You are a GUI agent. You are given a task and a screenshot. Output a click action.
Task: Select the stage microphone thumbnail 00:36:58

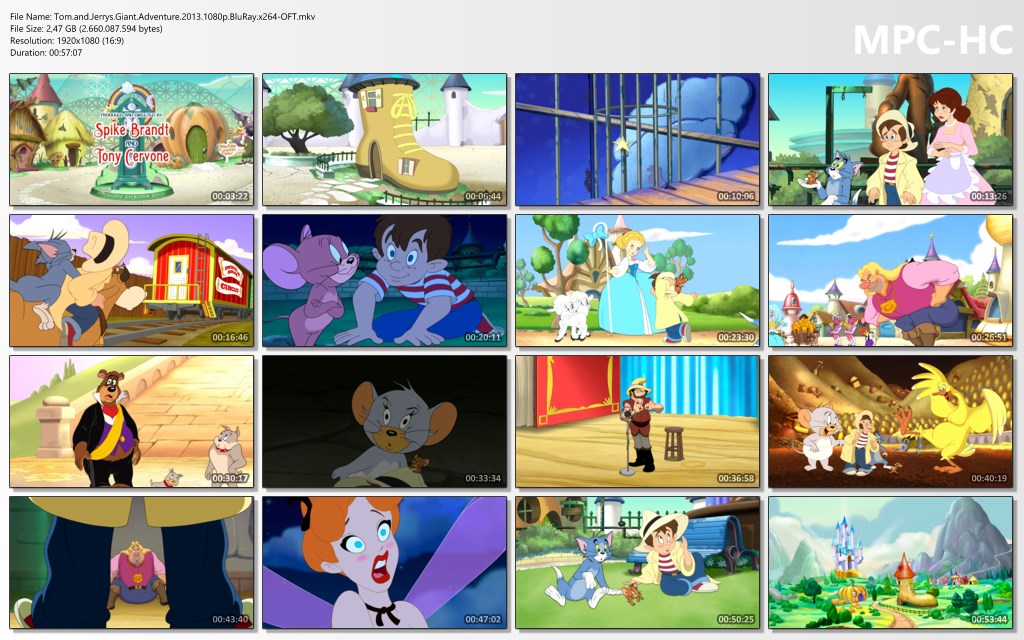(637, 422)
